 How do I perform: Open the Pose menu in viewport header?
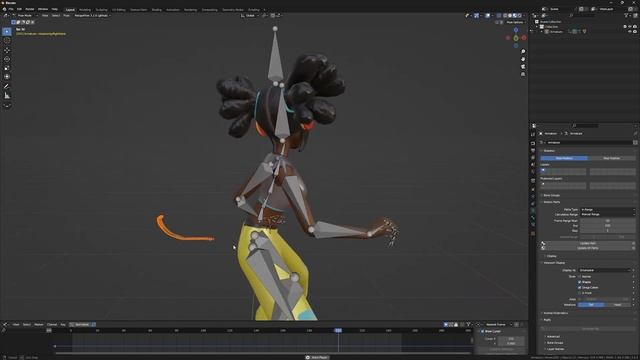(x=66, y=16)
